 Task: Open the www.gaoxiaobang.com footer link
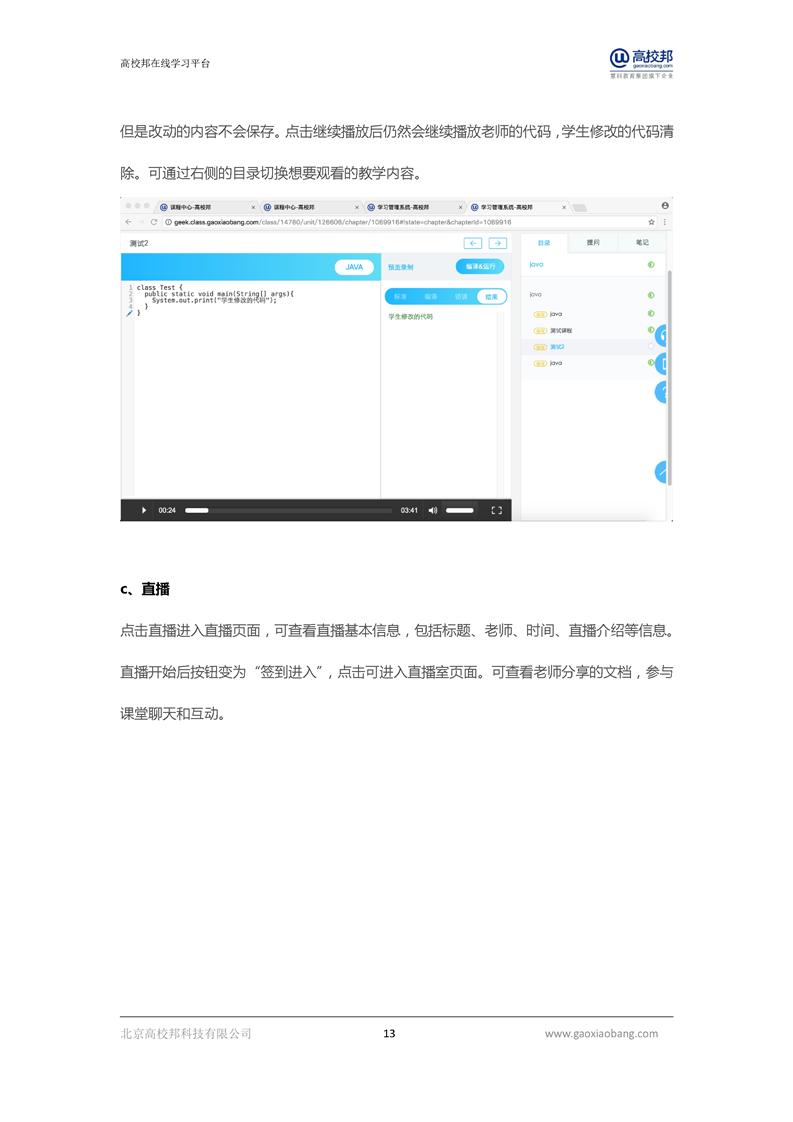click(x=601, y=1033)
